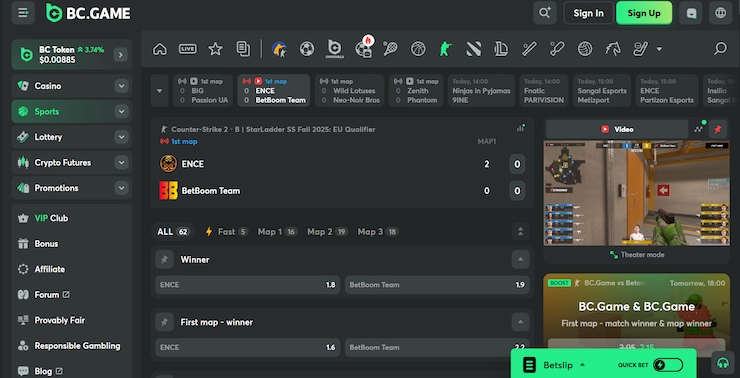Collapse the First map - winner market
The height and width of the screenshot is (378, 740).
(520, 322)
